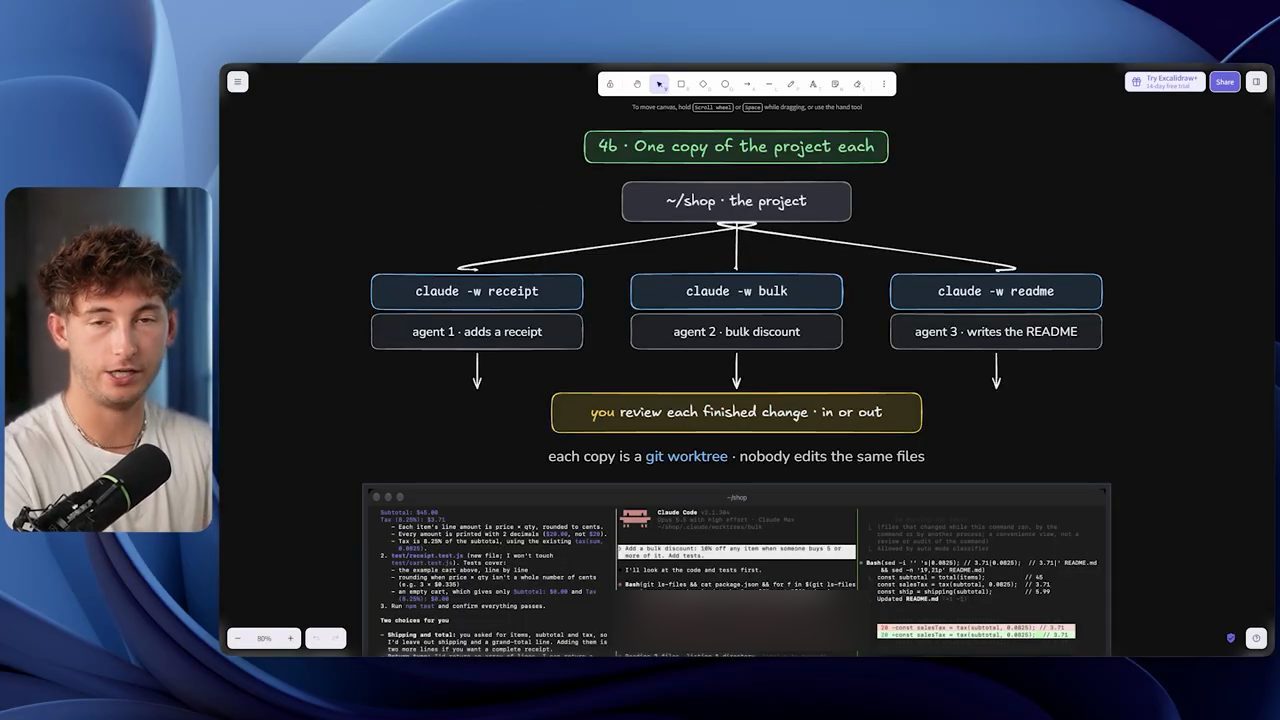Click Try Excalidraw+ free trial button

click(x=1165, y=82)
